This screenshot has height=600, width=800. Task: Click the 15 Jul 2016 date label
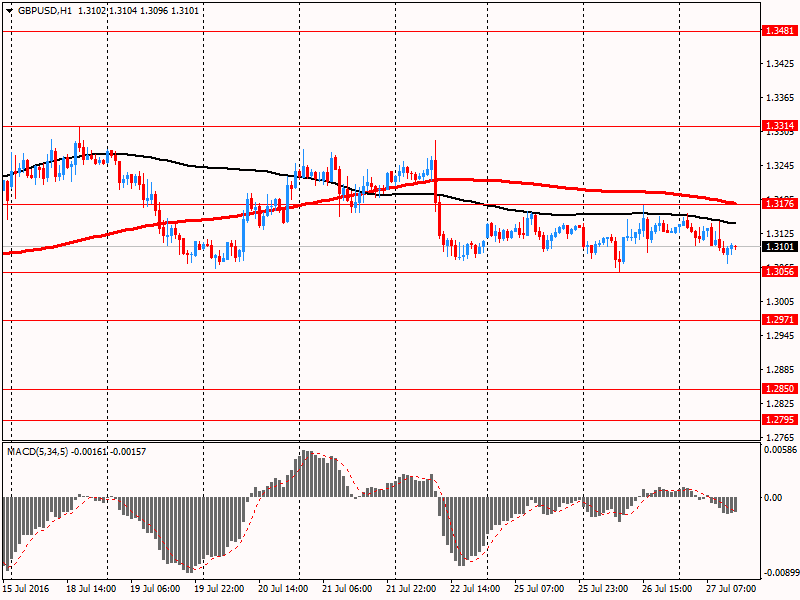pyautogui.click(x=27, y=589)
